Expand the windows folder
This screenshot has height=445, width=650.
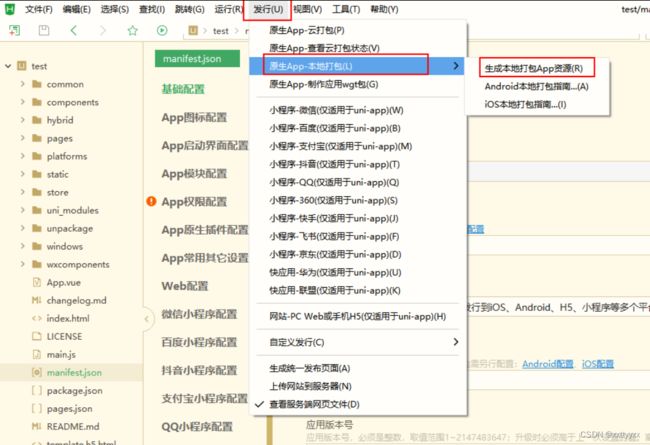(22, 246)
